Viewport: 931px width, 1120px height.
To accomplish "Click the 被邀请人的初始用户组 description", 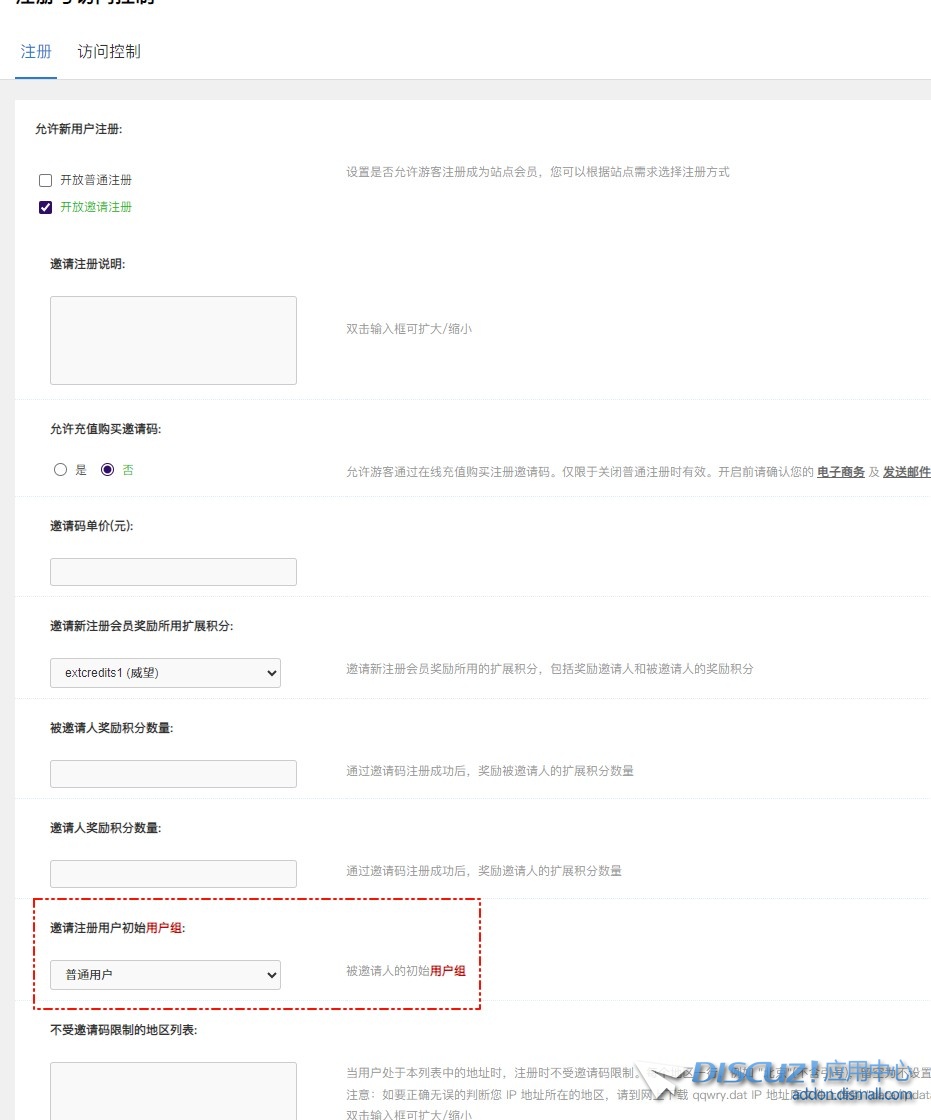I will coord(406,971).
